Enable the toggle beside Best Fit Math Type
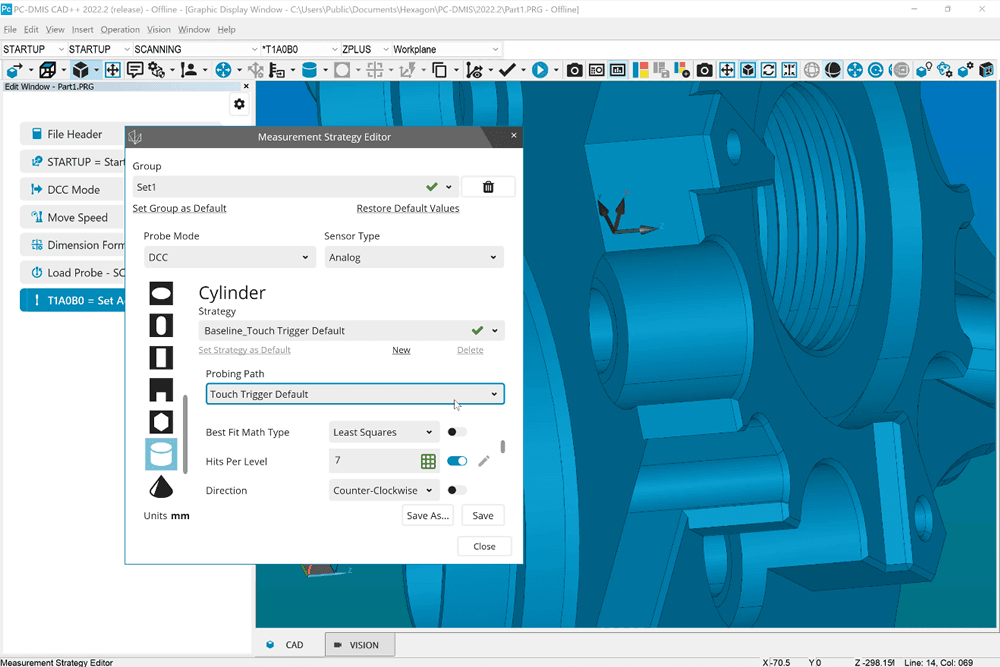This screenshot has height=667, width=1000. (x=455, y=431)
